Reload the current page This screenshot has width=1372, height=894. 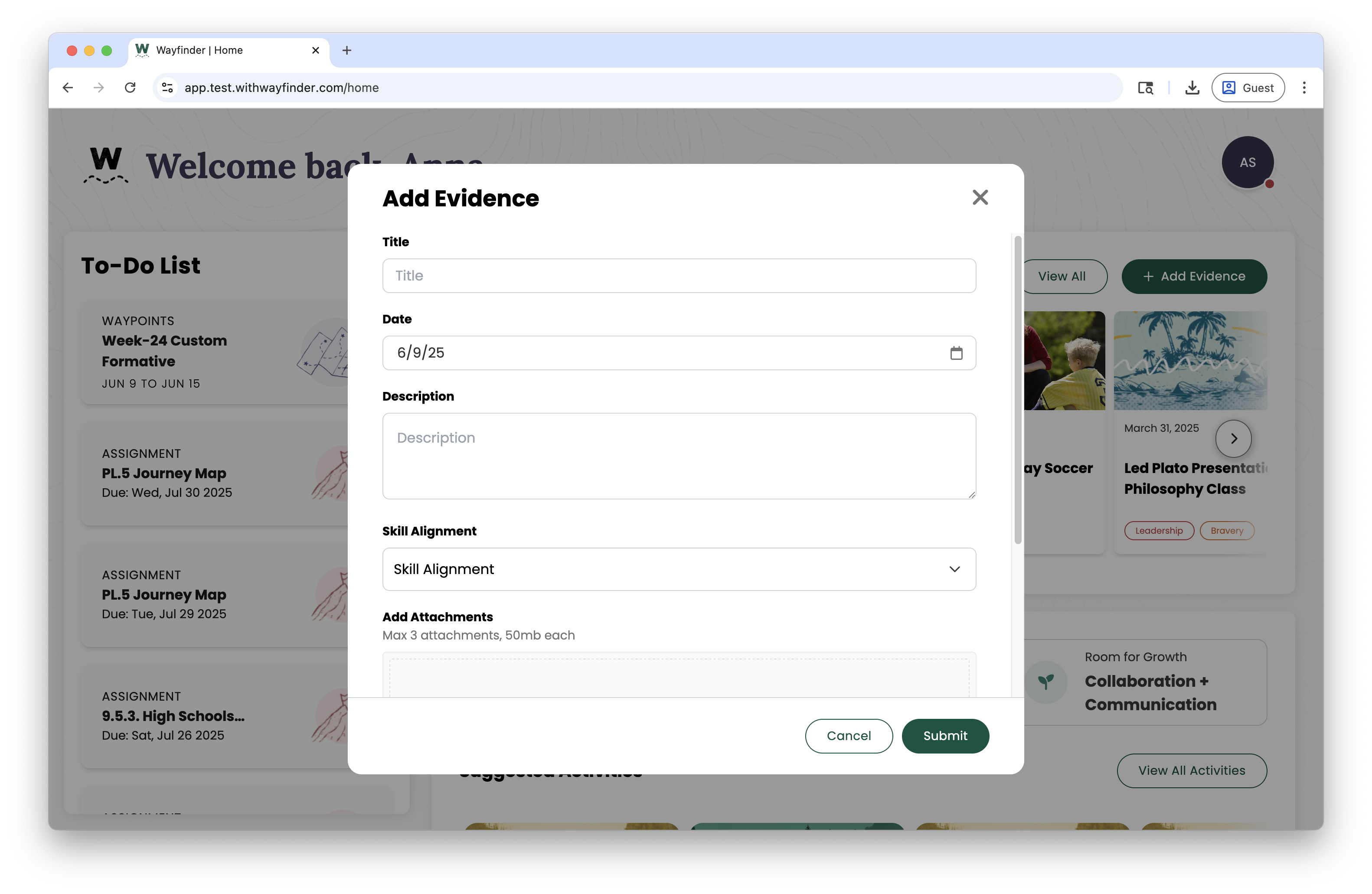pyautogui.click(x=130, y=88)
